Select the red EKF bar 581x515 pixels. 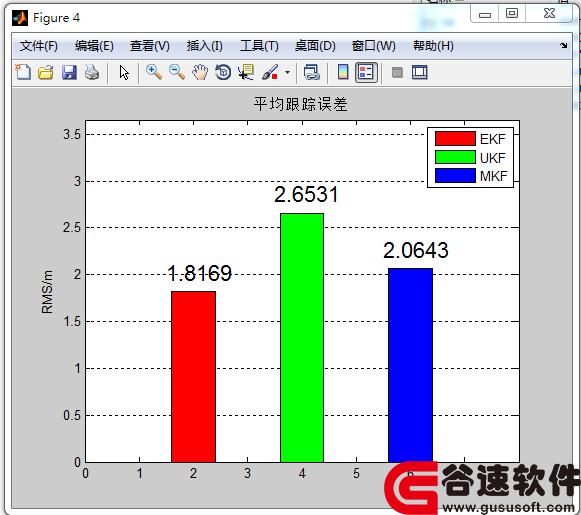click(193, 377)
